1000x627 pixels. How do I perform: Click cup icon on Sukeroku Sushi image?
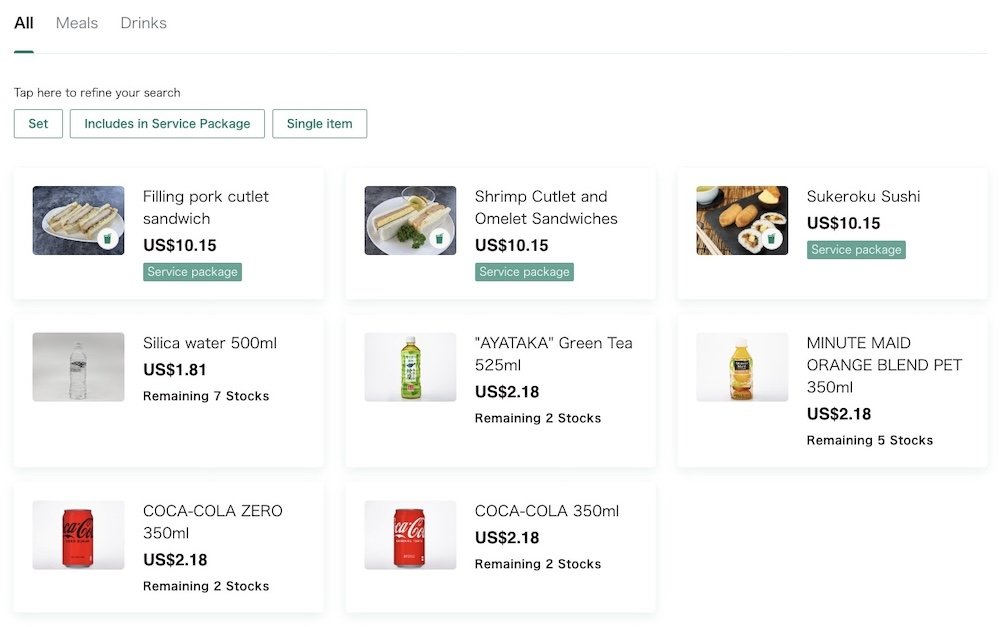tap(771, 239)
